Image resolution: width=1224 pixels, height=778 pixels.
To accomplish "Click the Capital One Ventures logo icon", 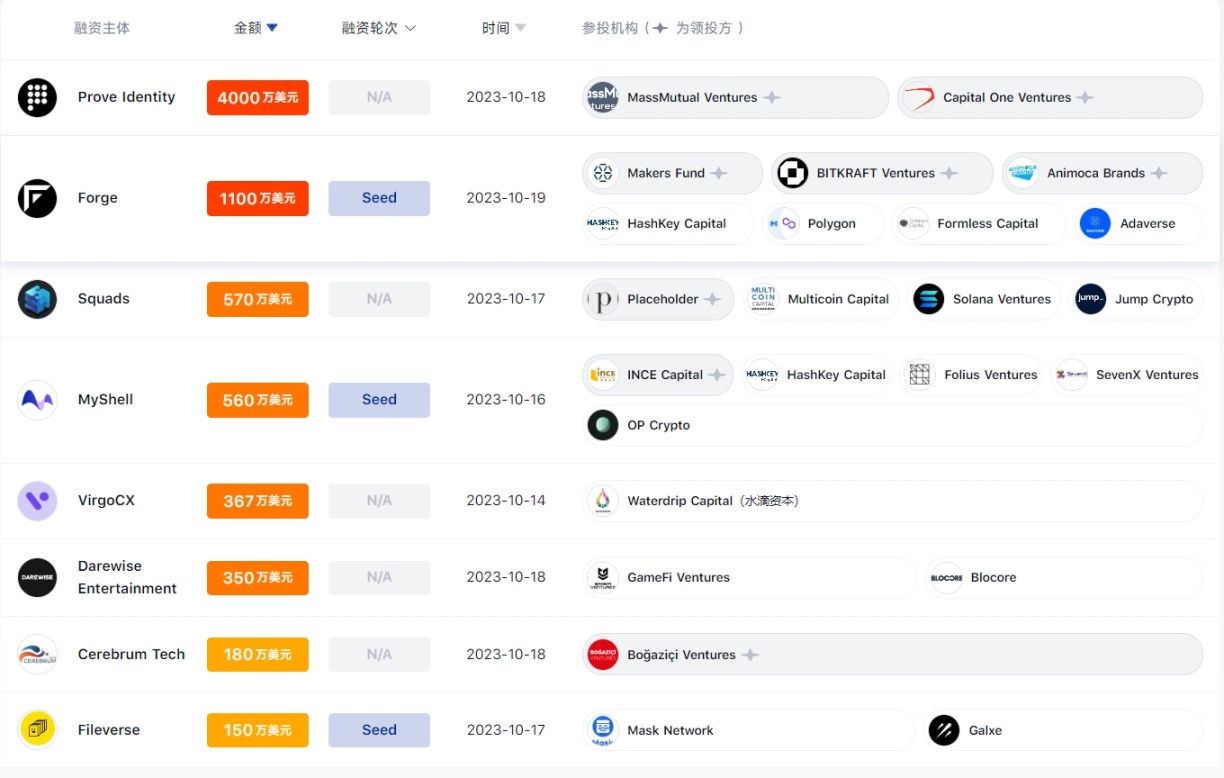I will click(x=918, y=98).
